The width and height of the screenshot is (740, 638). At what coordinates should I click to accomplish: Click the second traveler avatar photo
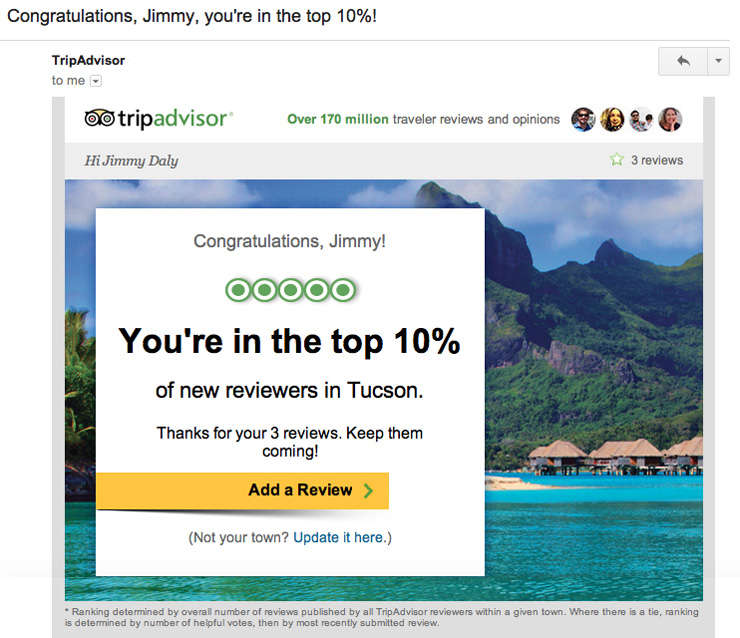[612, 120]
